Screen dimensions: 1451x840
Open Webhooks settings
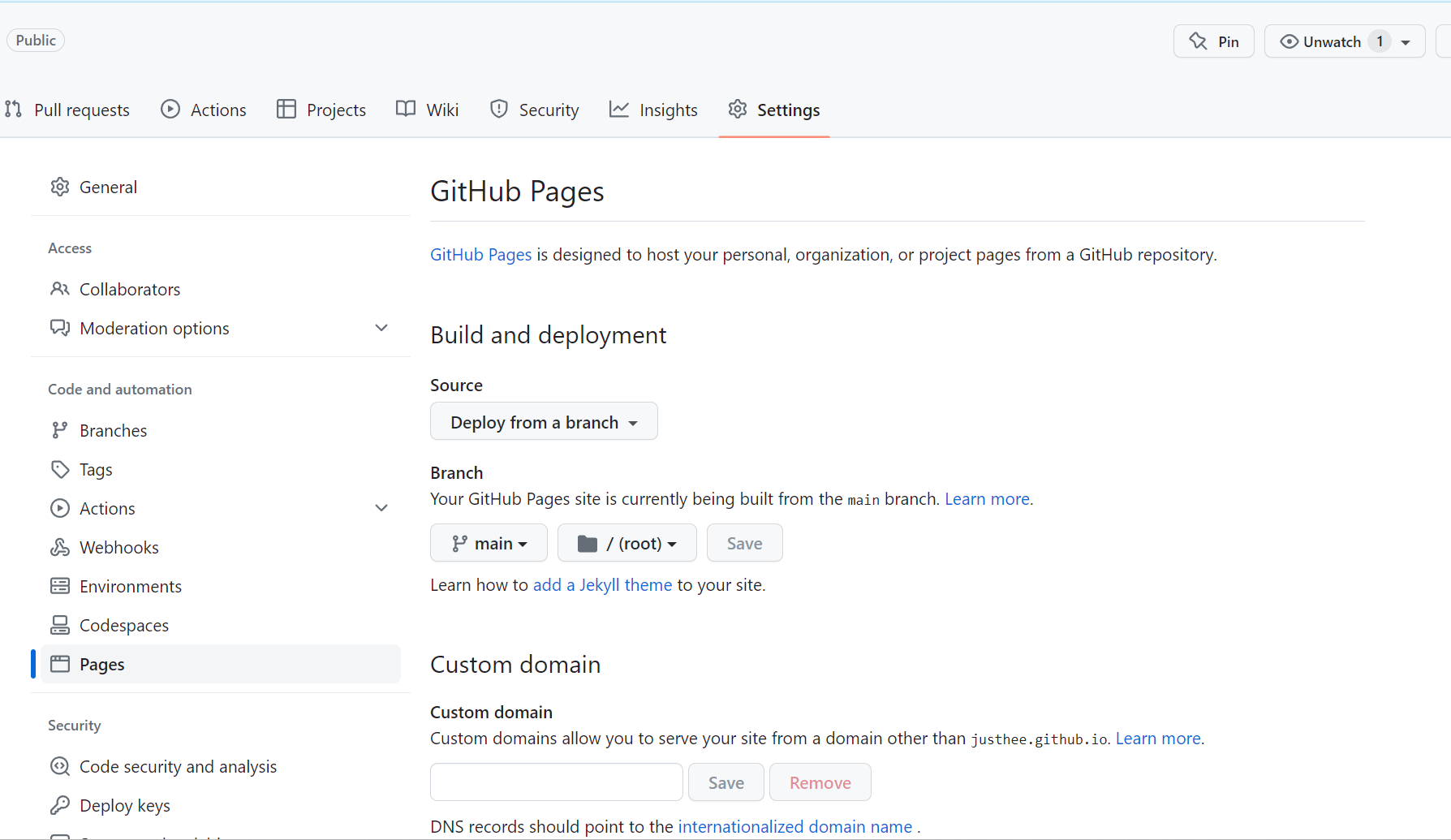(x=221, y=547)
